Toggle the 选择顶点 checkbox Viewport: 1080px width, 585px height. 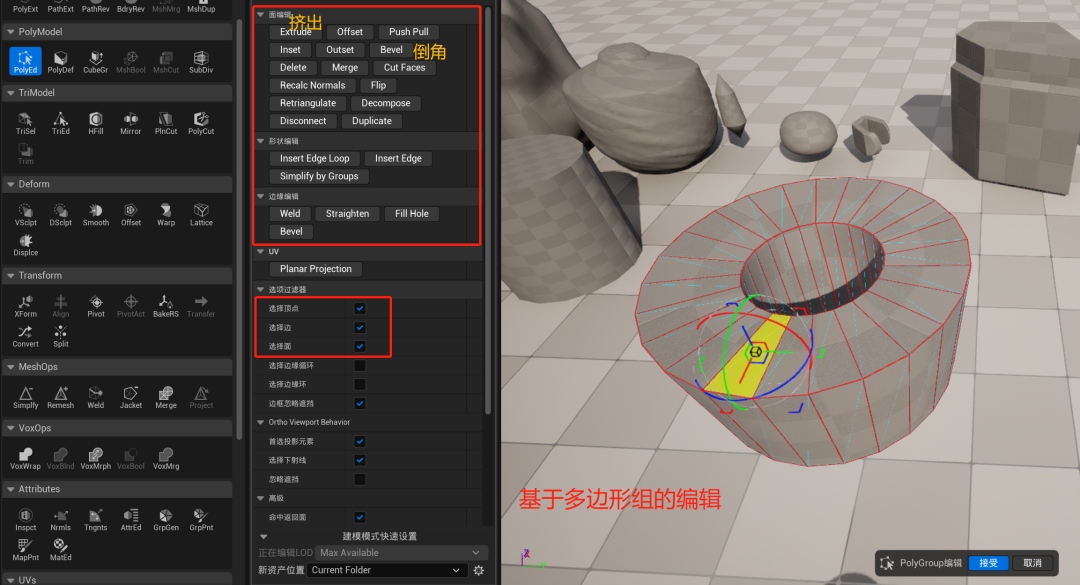click(x=360, y=308)
